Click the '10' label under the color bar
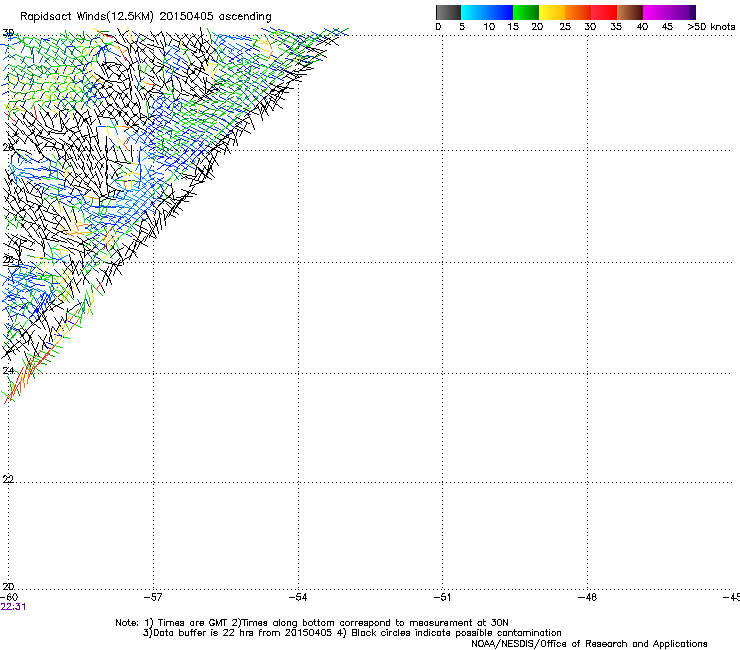 point(489,27)
